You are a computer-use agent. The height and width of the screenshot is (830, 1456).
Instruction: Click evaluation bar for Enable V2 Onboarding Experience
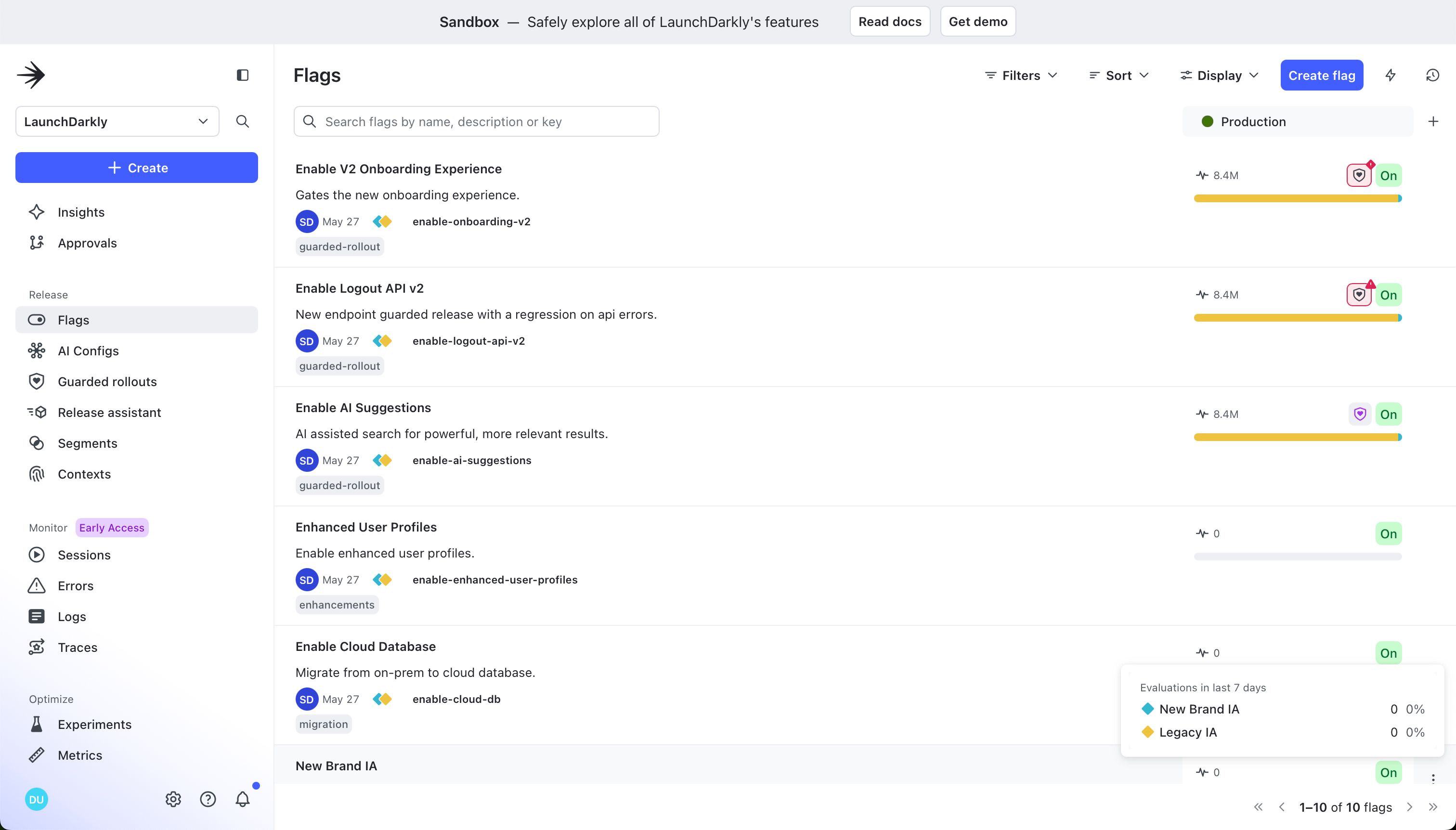[x=1298, y=198]
